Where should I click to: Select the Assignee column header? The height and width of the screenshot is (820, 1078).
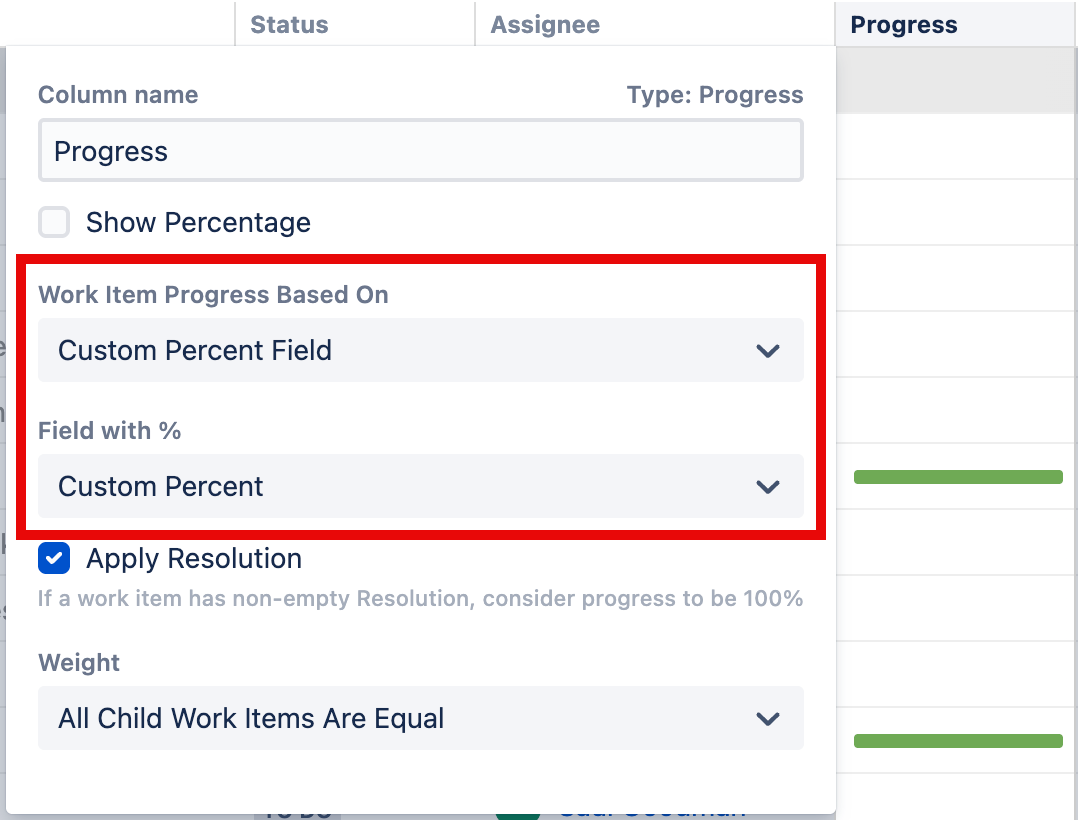(x=544, y=24)
